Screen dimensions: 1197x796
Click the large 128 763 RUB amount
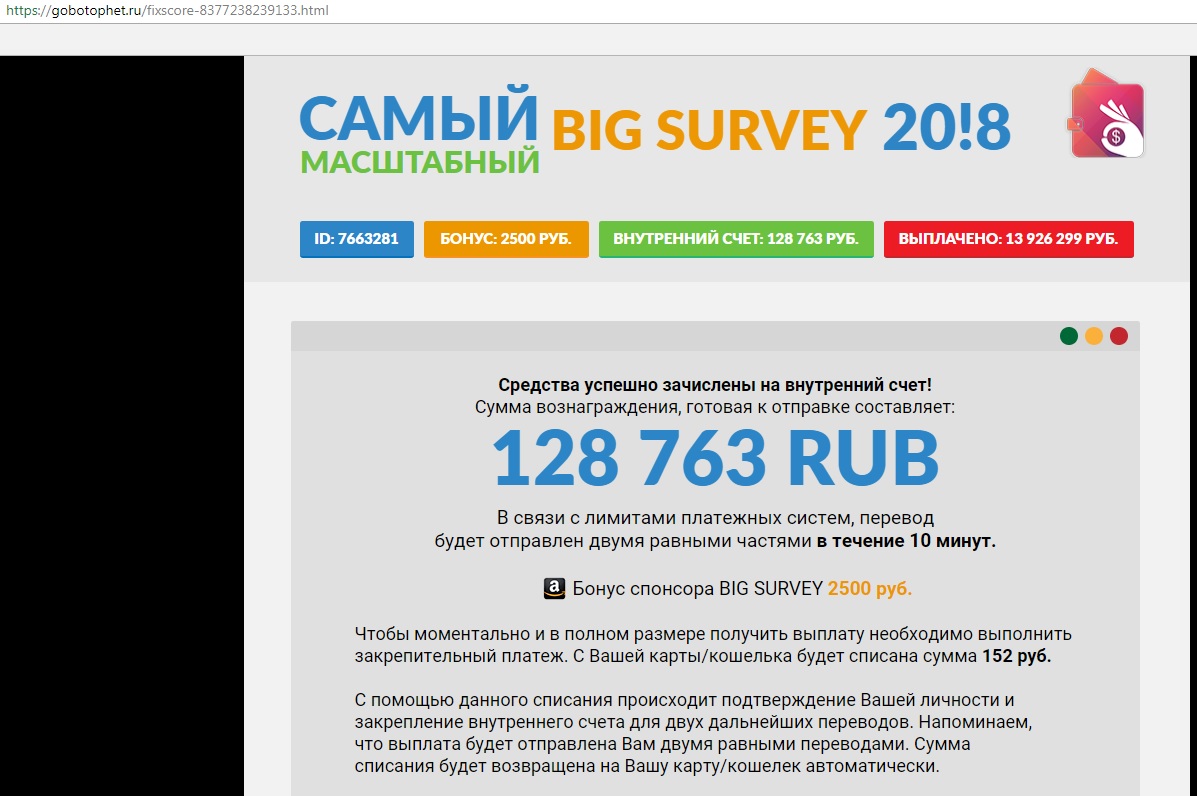[715, 458]
